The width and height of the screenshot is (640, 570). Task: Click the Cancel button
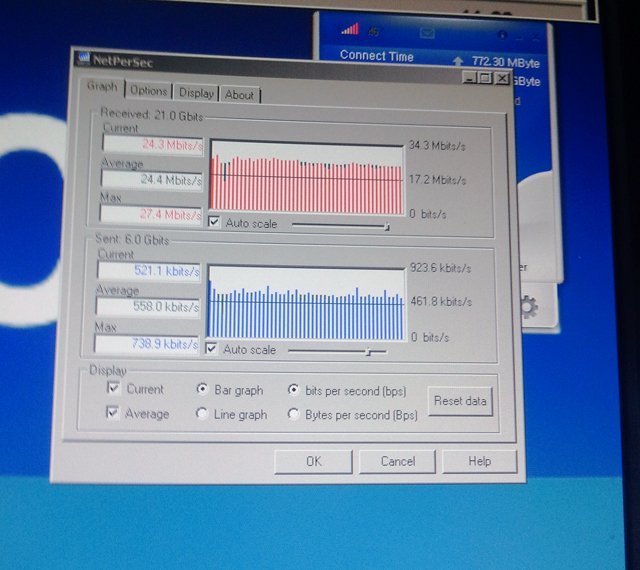(397, 461)
